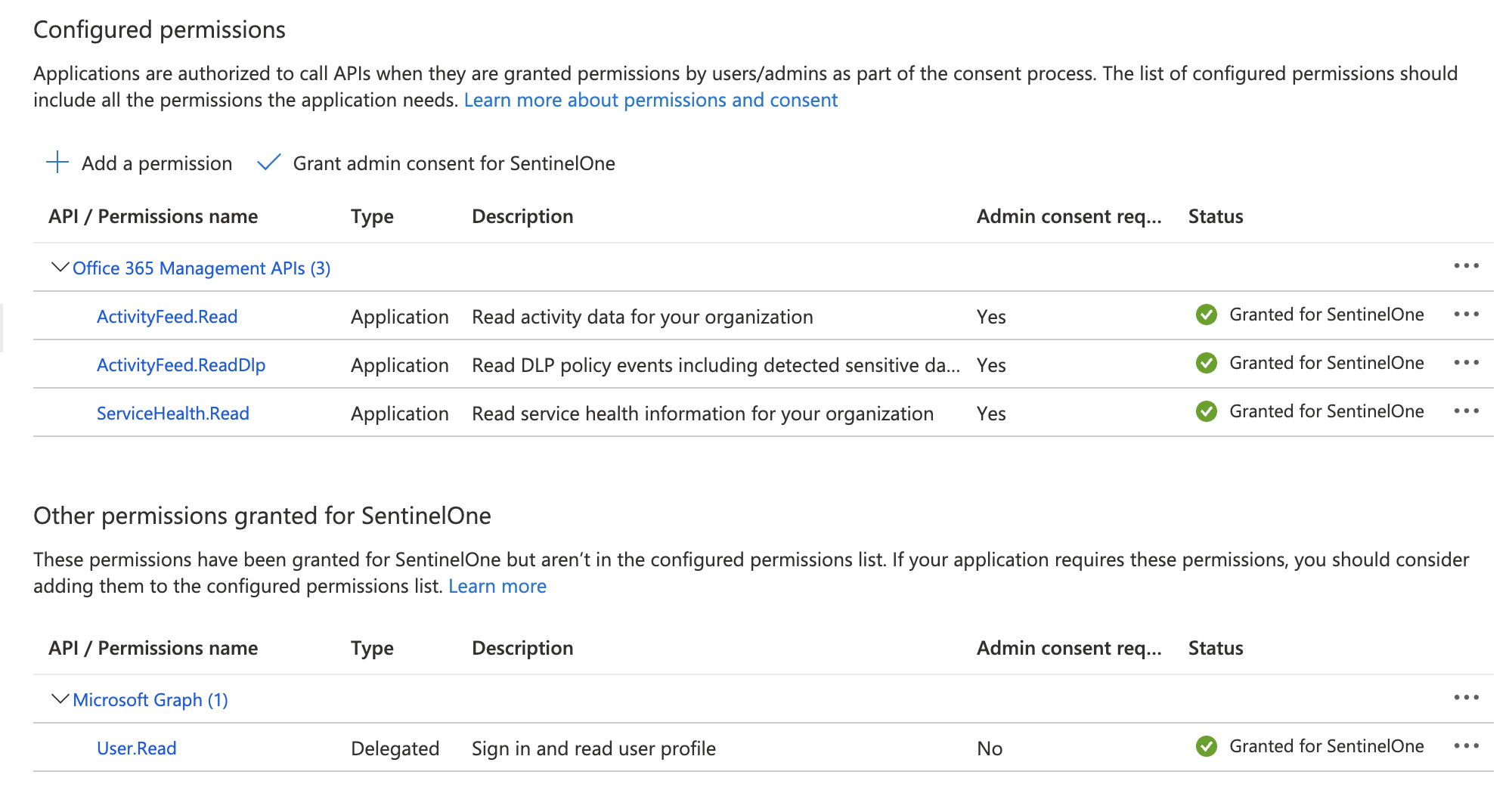Viewport: 1512px width, 812px height.
Task: Open the ActivityFeed.Read permission
Action: tap(167, 317)
